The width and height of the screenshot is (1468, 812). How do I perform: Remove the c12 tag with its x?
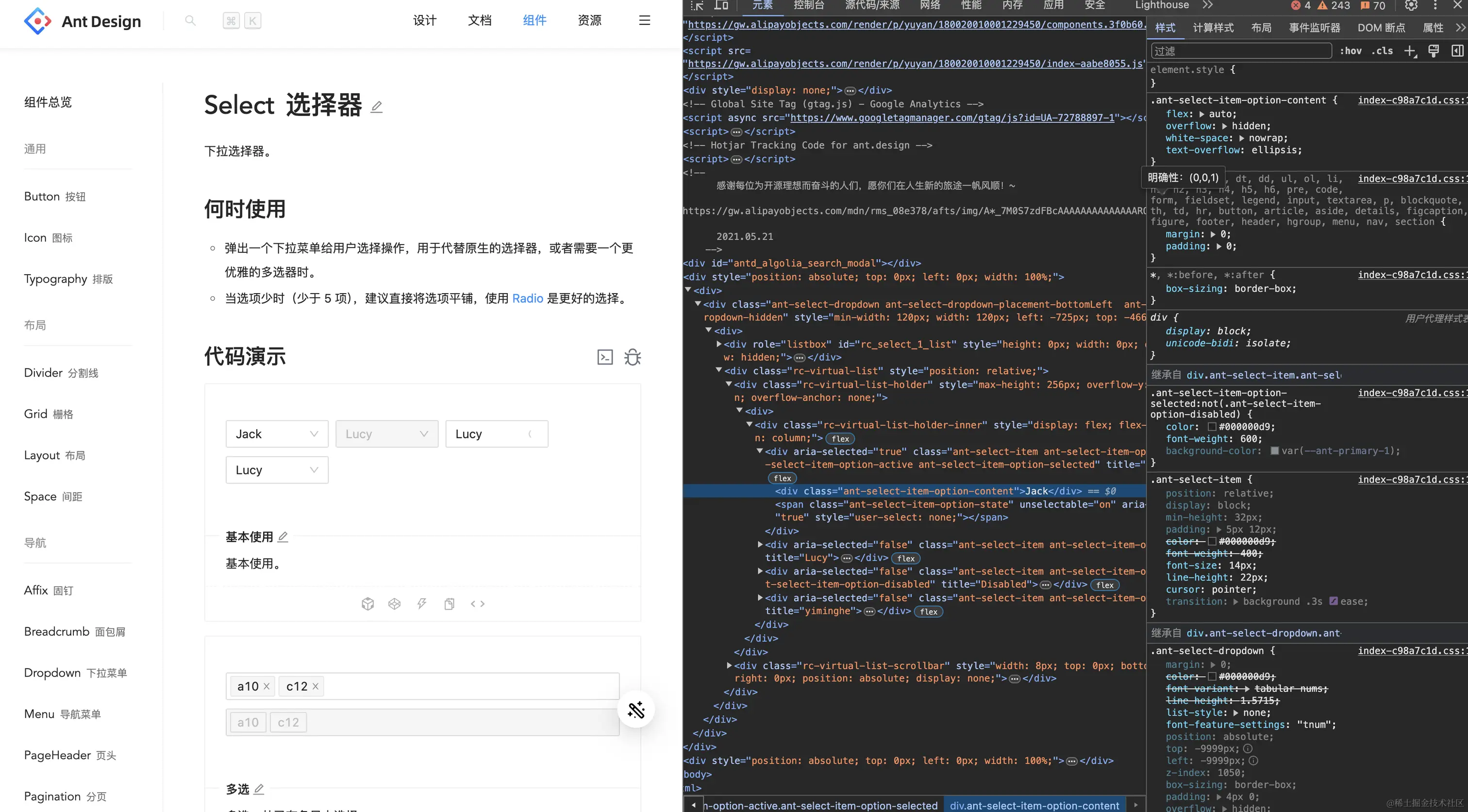315,687
